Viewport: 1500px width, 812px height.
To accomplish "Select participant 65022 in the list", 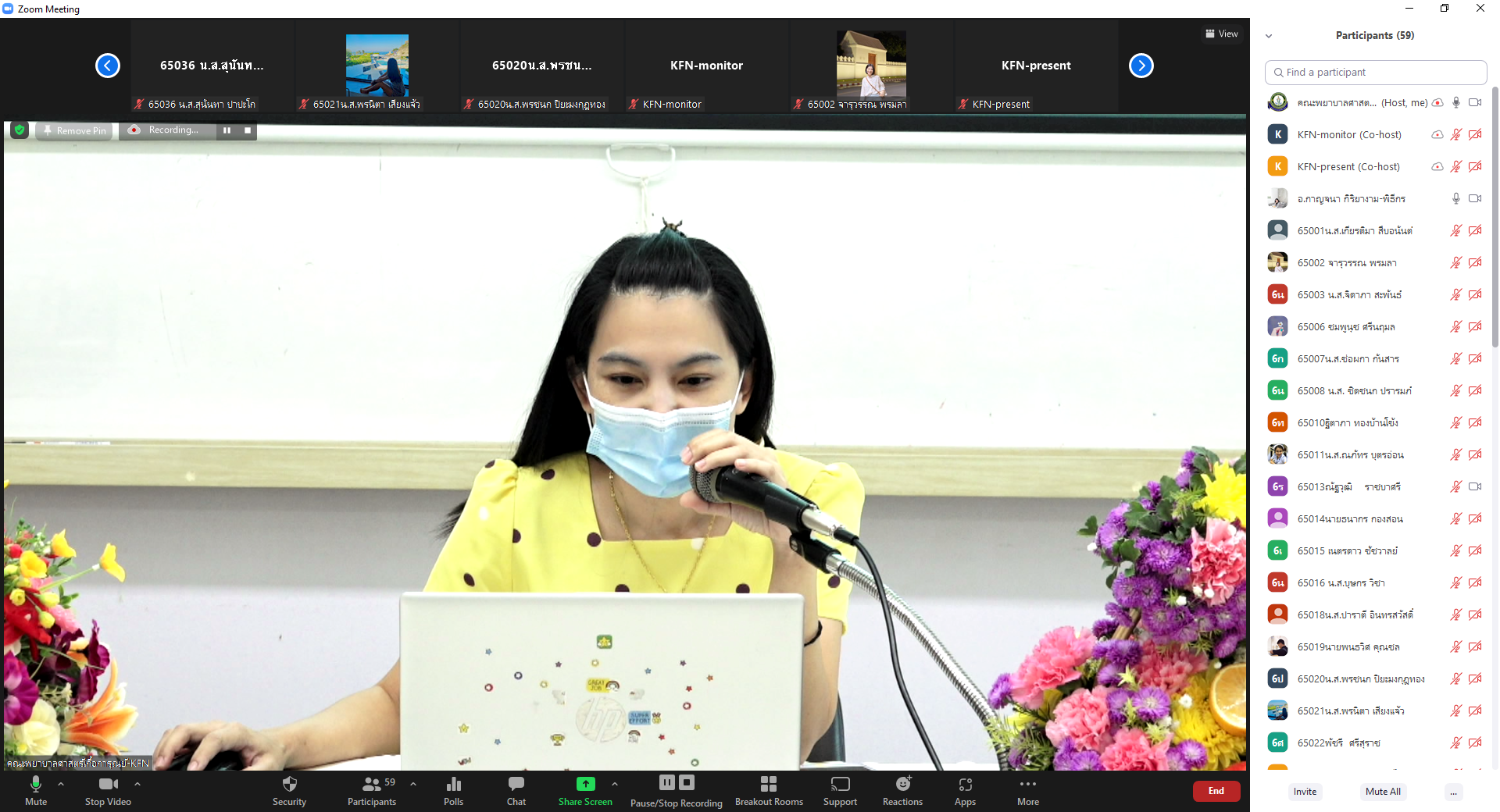I will 1375,743.
